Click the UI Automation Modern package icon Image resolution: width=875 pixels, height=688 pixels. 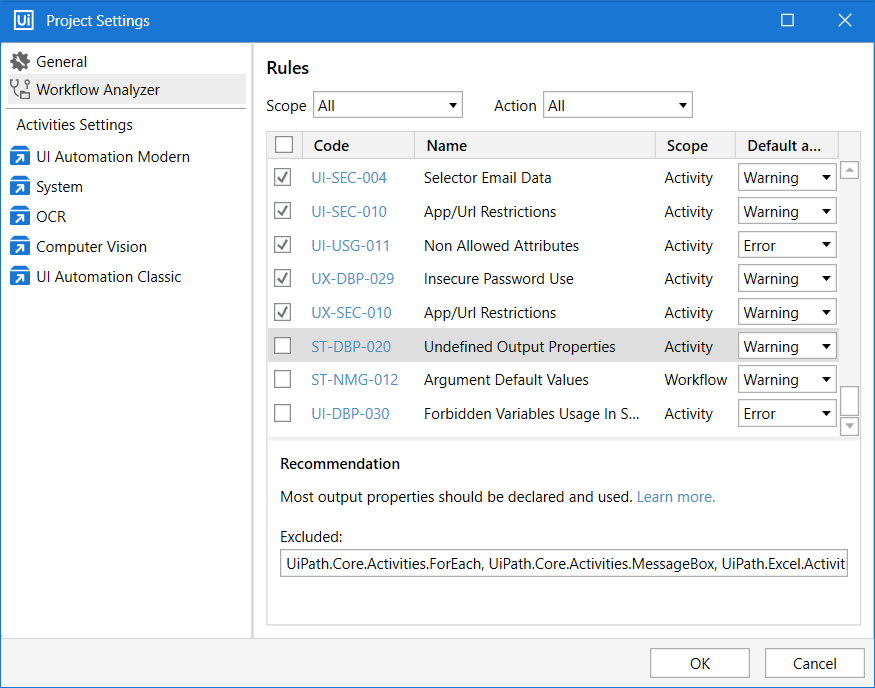(20, 157)
